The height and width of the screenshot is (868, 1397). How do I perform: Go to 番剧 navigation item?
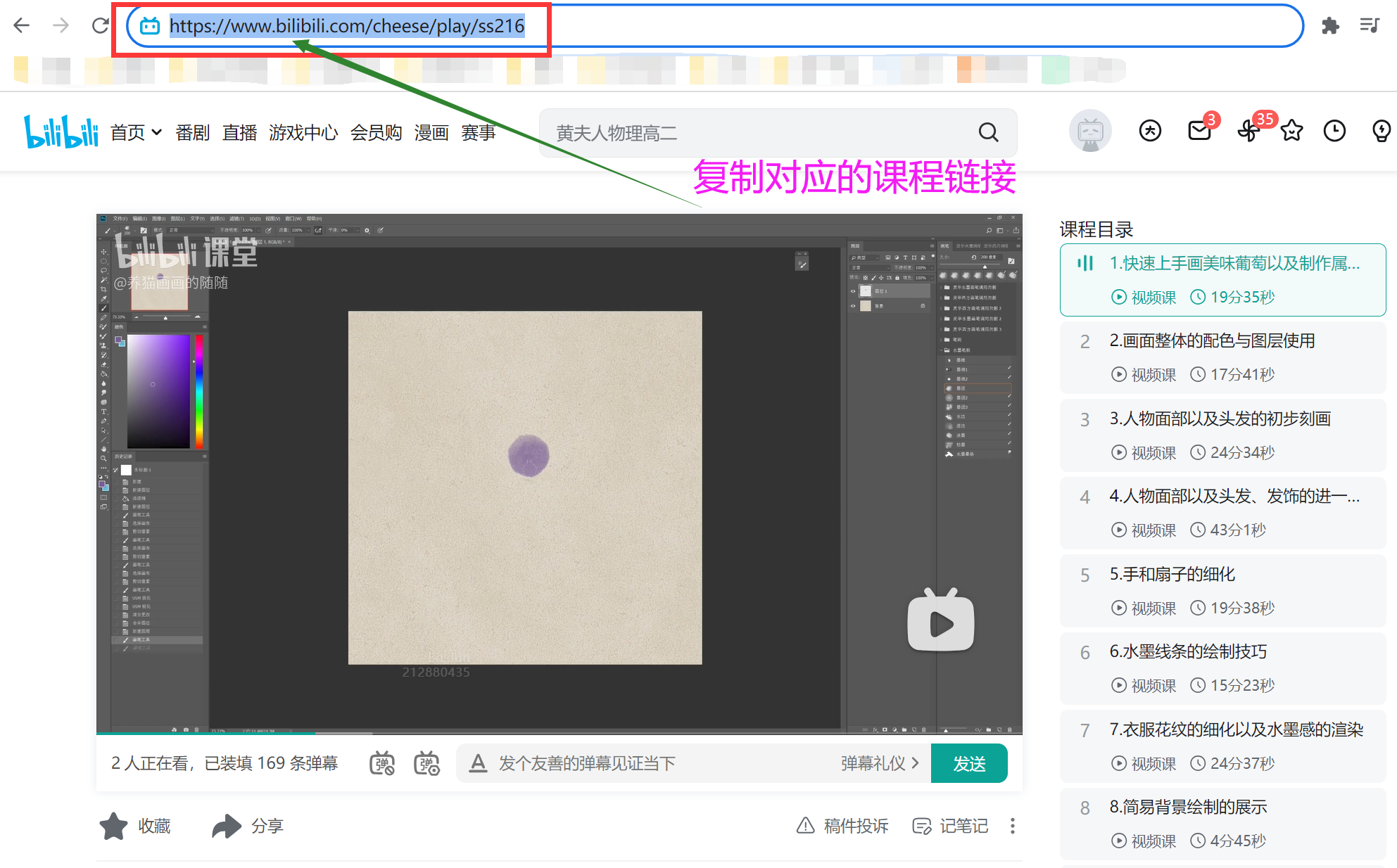pyautogui.click(x=192, y=132)
